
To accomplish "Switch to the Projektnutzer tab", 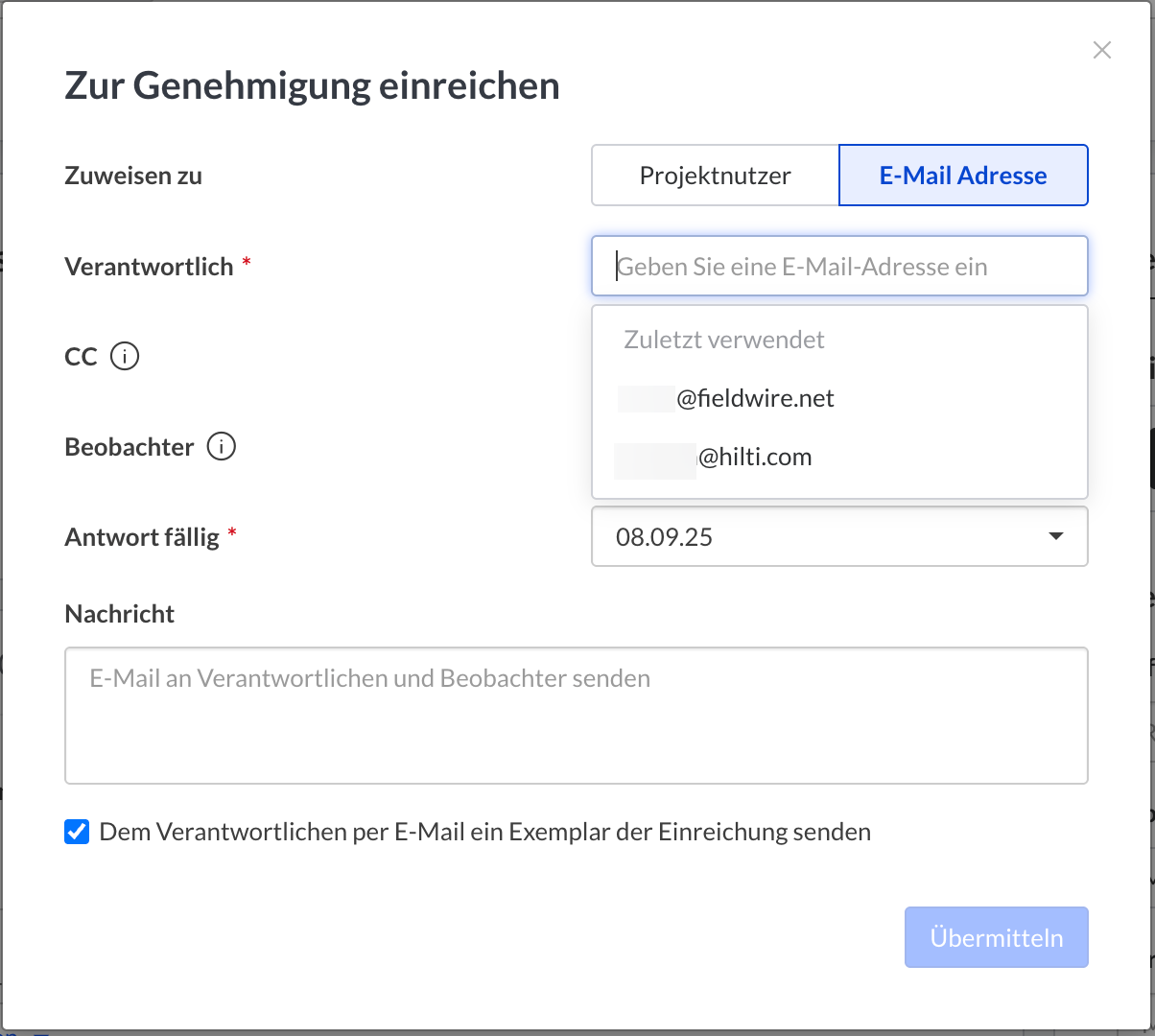I will pyautogui.click(x=715, y=176).
